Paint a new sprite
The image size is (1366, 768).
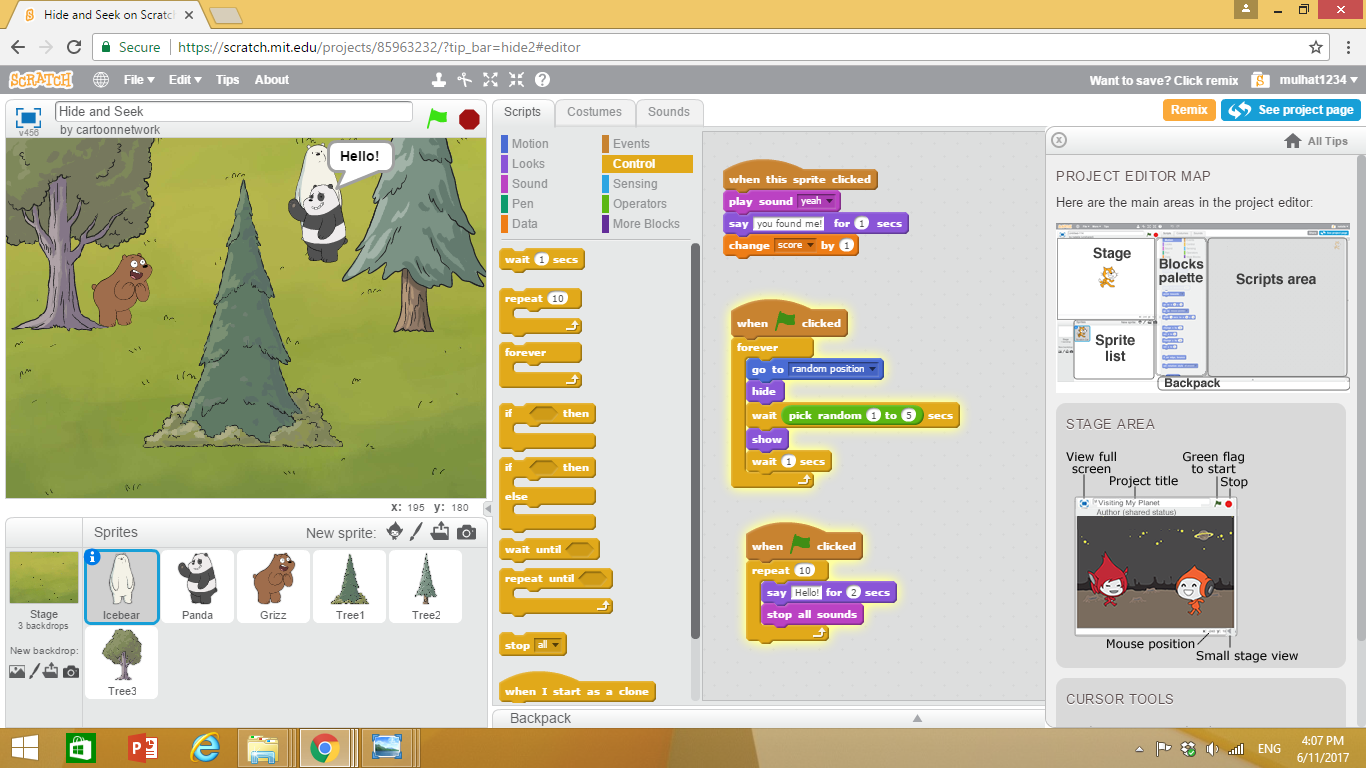click(417, 532)
